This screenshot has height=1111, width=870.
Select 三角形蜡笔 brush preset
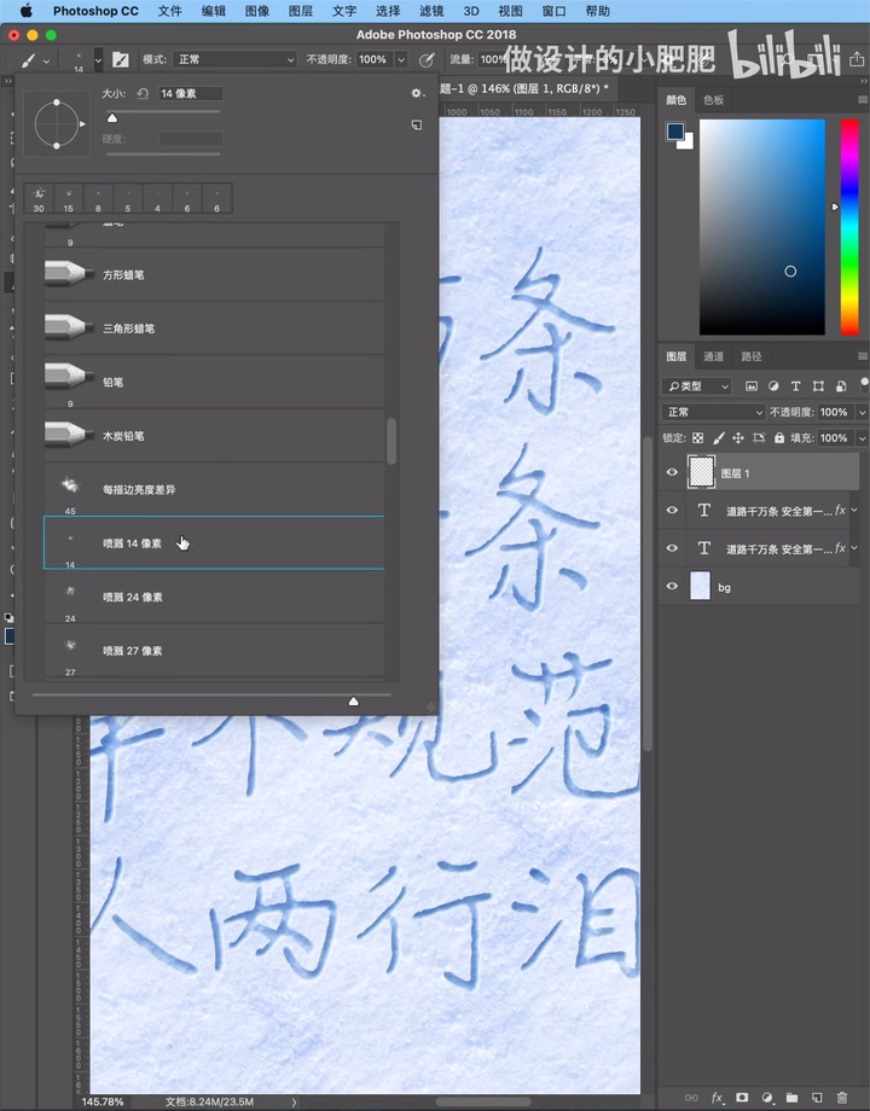(x=214, y=328)
